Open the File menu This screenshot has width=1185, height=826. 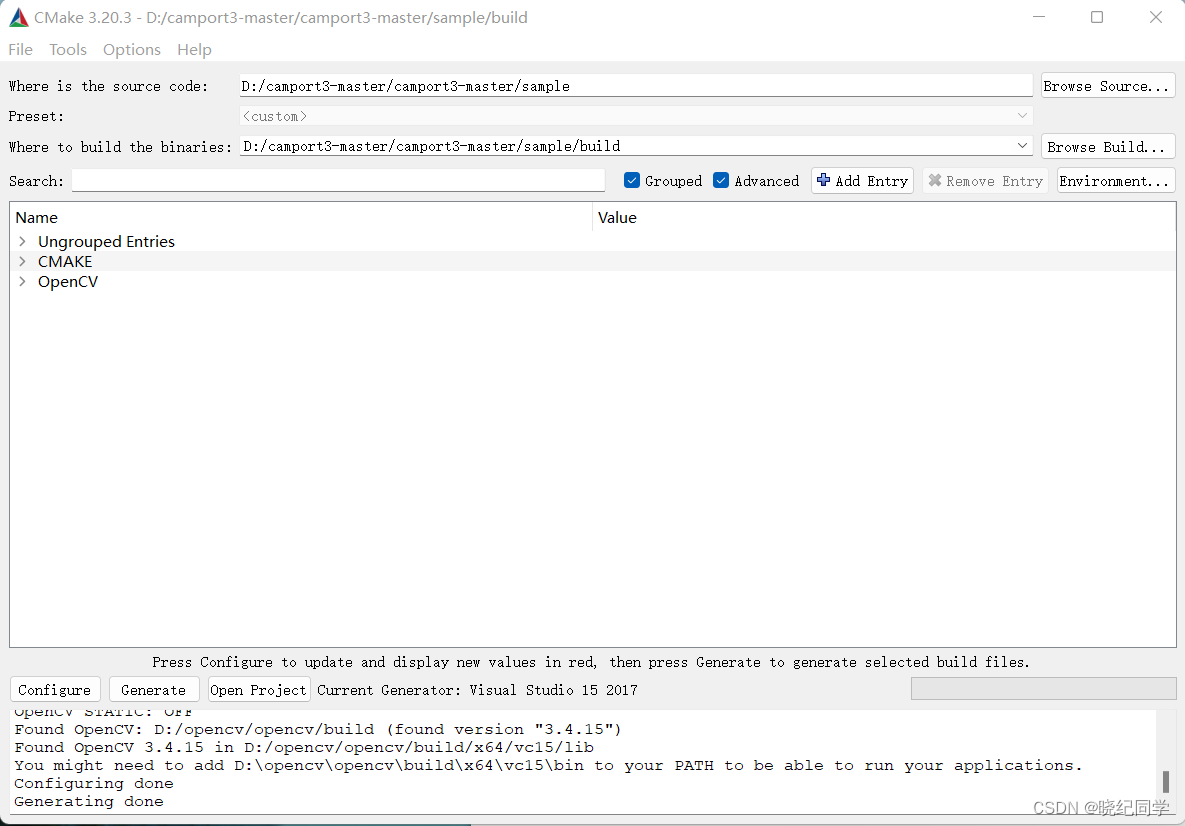(x=20, y=49)
